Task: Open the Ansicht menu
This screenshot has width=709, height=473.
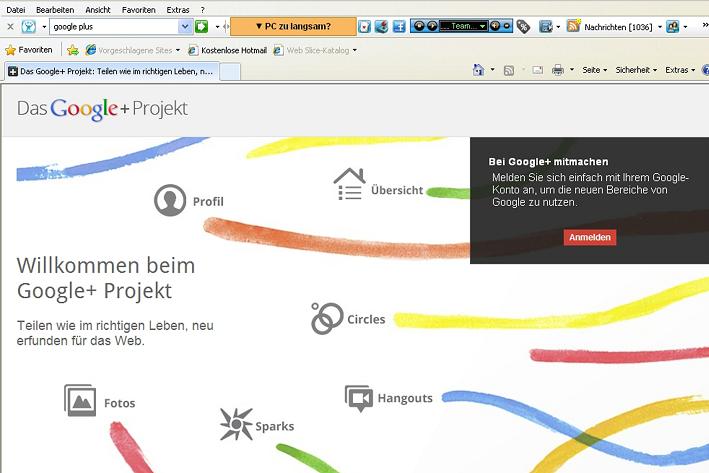Action: (x=98, y=9)
